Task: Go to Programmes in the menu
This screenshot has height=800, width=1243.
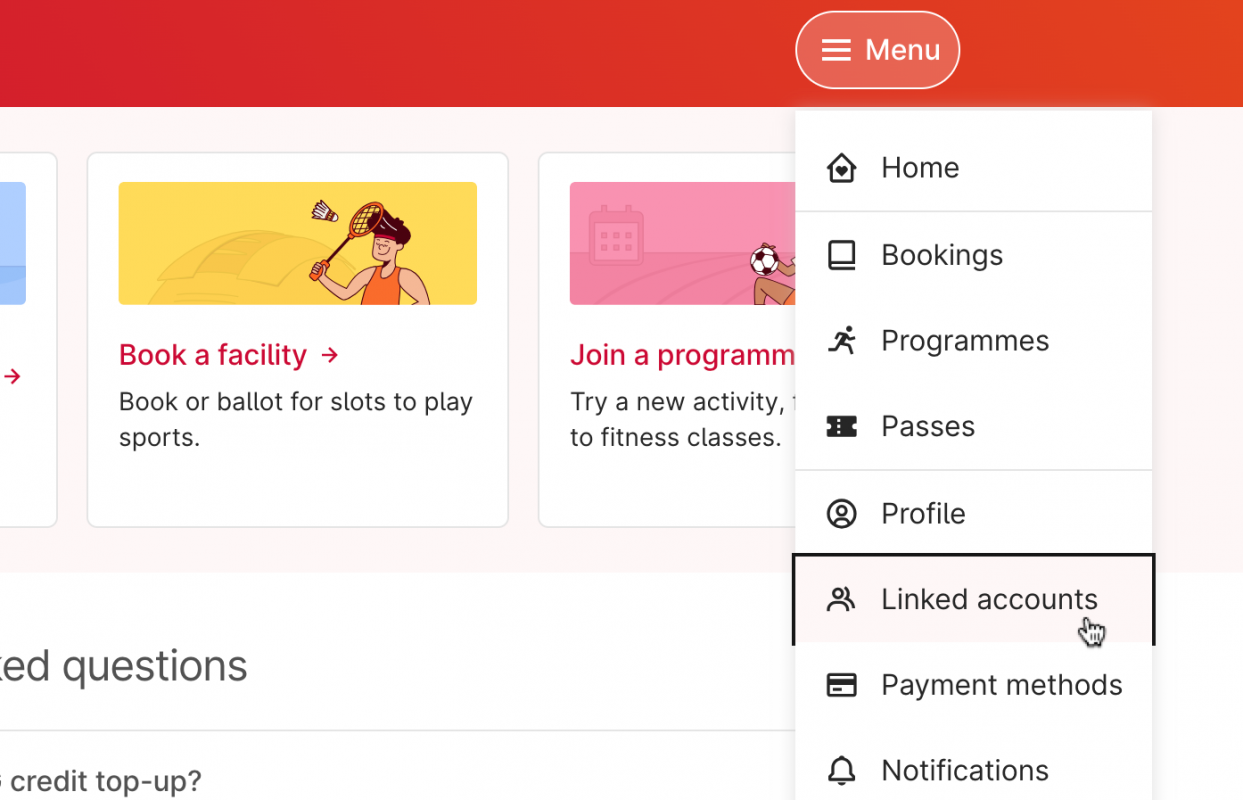Action: 964,341
